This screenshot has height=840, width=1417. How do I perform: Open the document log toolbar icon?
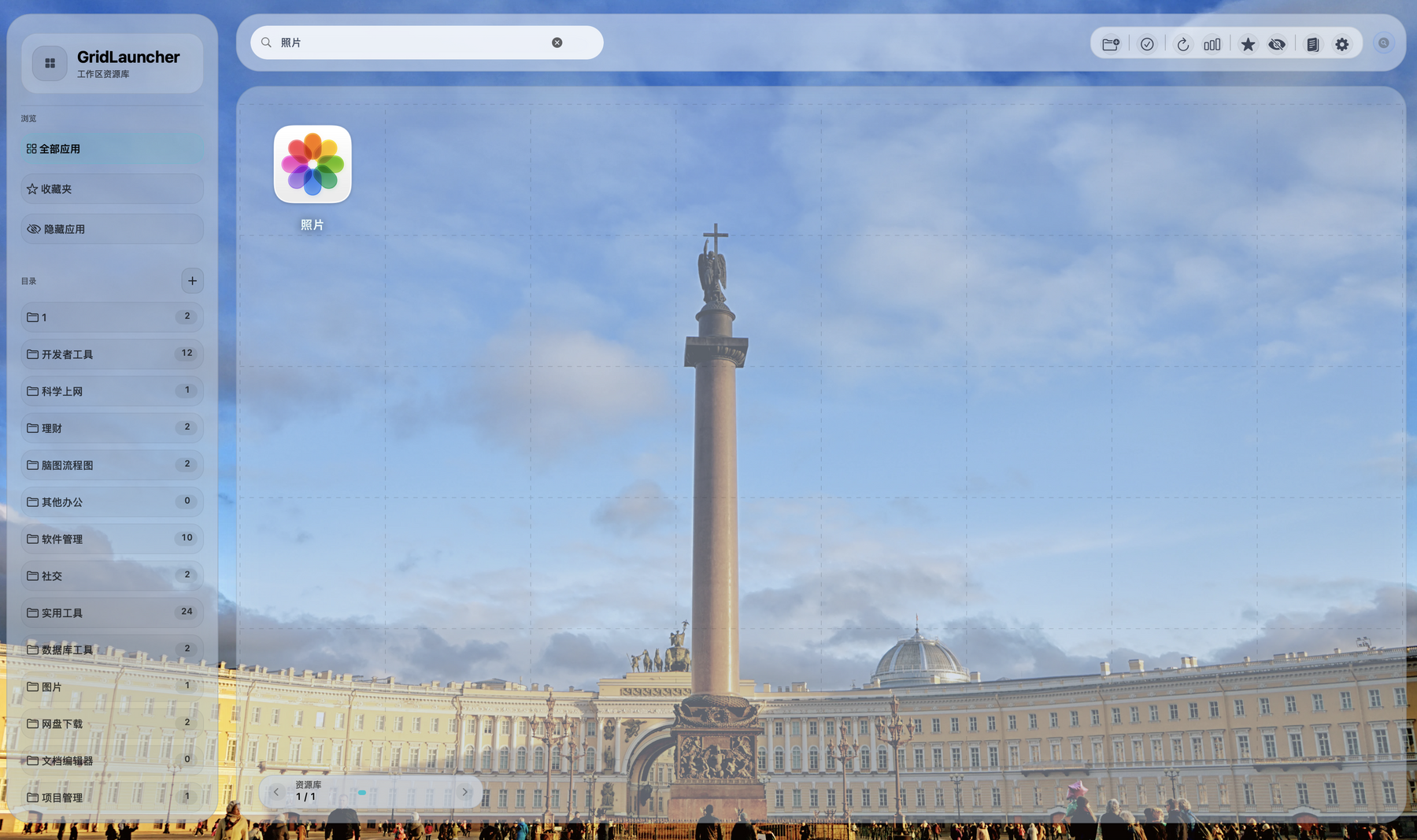[x=1312, y=44]
